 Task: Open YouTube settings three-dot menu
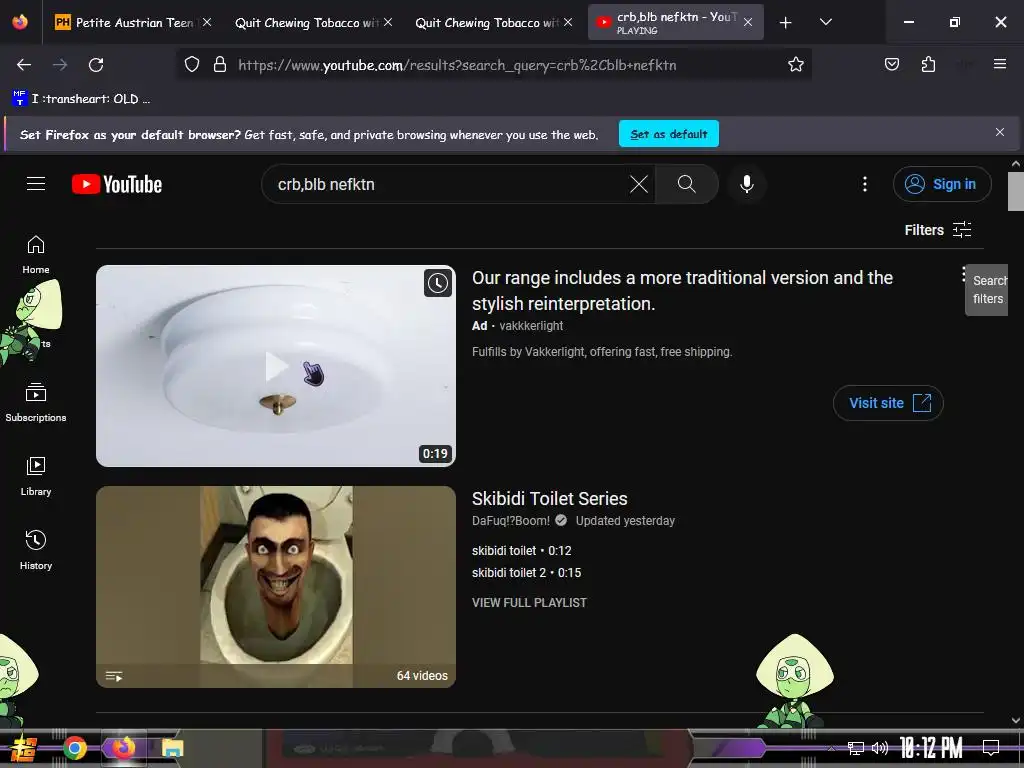865,184
